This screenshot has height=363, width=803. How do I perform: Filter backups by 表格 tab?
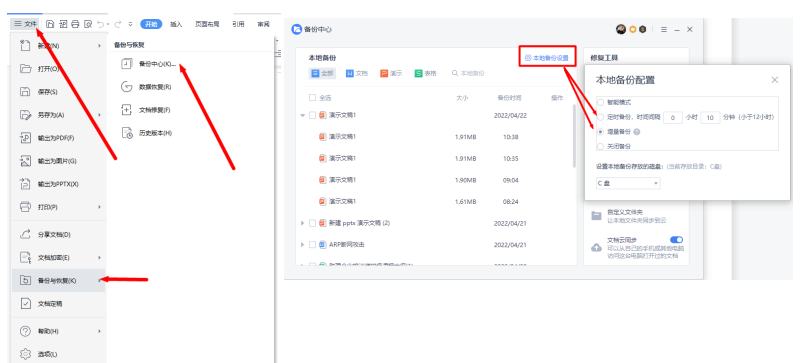pyautogui.click(x=426, y=73)
